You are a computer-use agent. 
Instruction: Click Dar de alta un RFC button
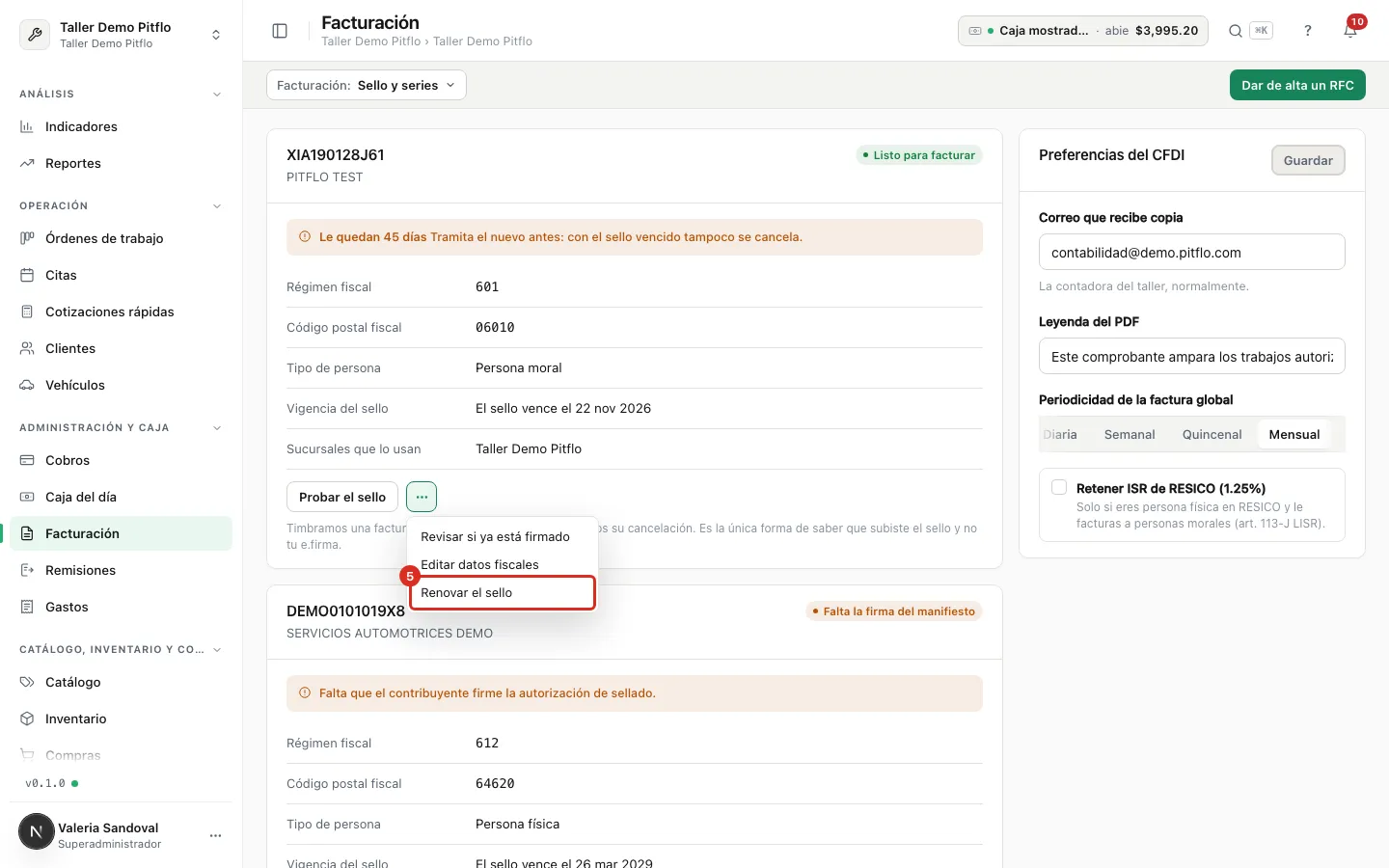pyautogui.click(x=1297, y=85)
